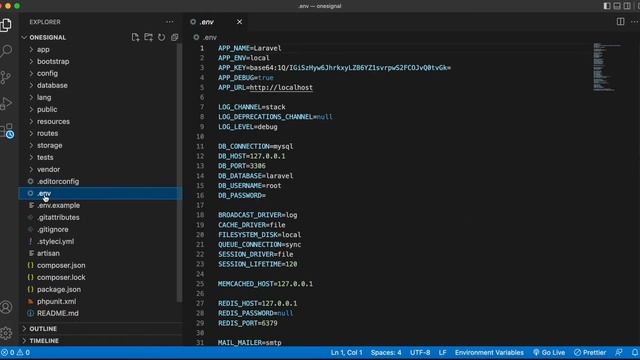Open the Accounts menu icon
Image resolution: width=640 pixels, height=360 pixels.
pyautogui.click(x=6, y=307)
